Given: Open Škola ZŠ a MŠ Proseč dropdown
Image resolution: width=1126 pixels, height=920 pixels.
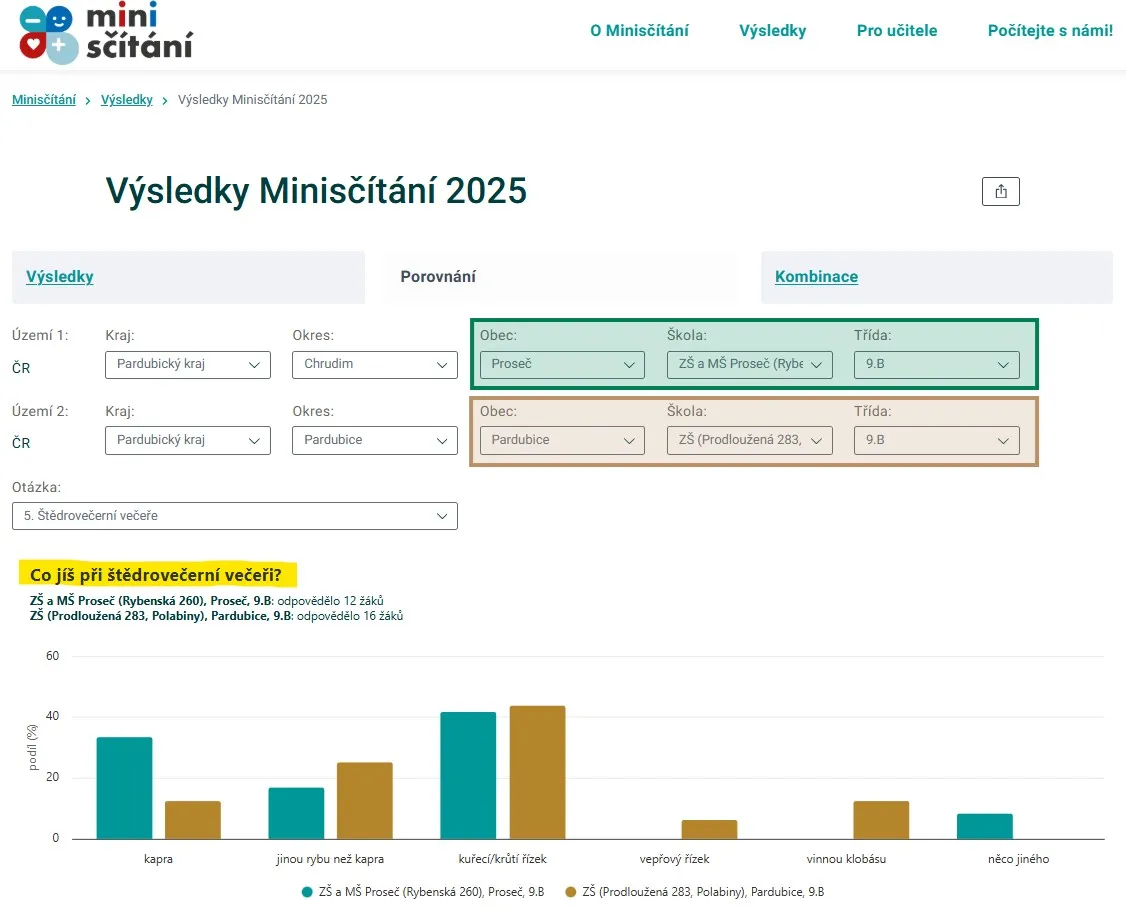Looking at the screenshot, I should coord(750,364).
